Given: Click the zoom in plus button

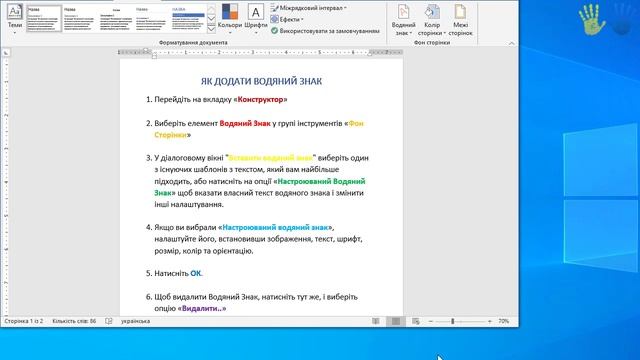Looking at the screenshot, I should coord(490,322).
